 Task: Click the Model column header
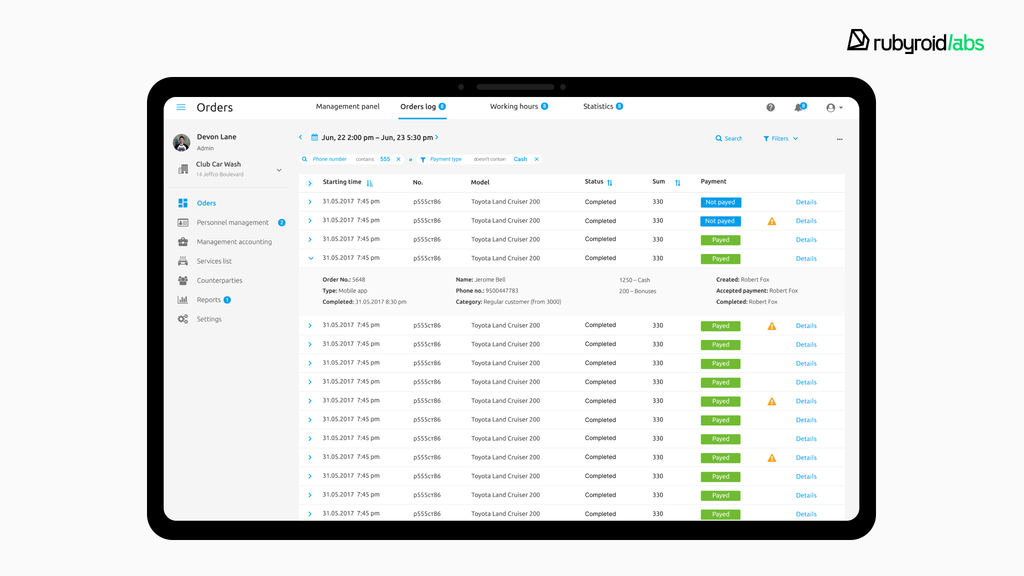coord(480,183)
